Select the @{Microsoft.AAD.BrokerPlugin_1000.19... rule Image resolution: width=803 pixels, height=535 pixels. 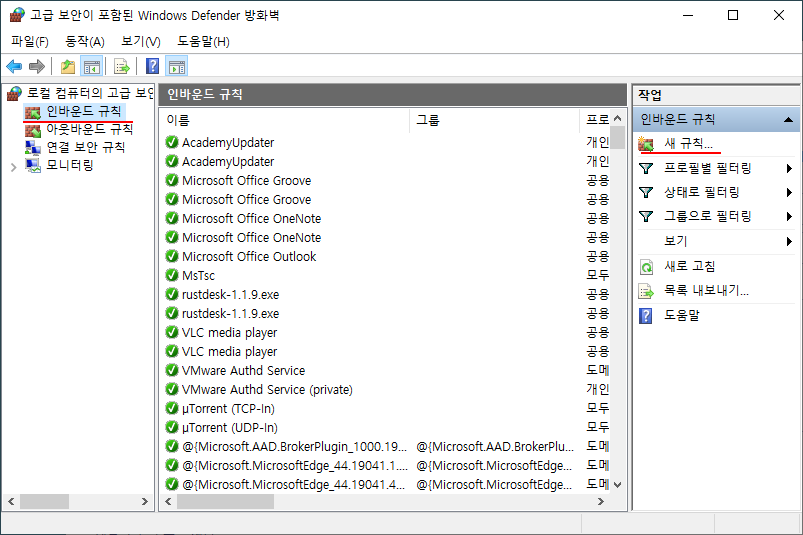coord(387,446)
